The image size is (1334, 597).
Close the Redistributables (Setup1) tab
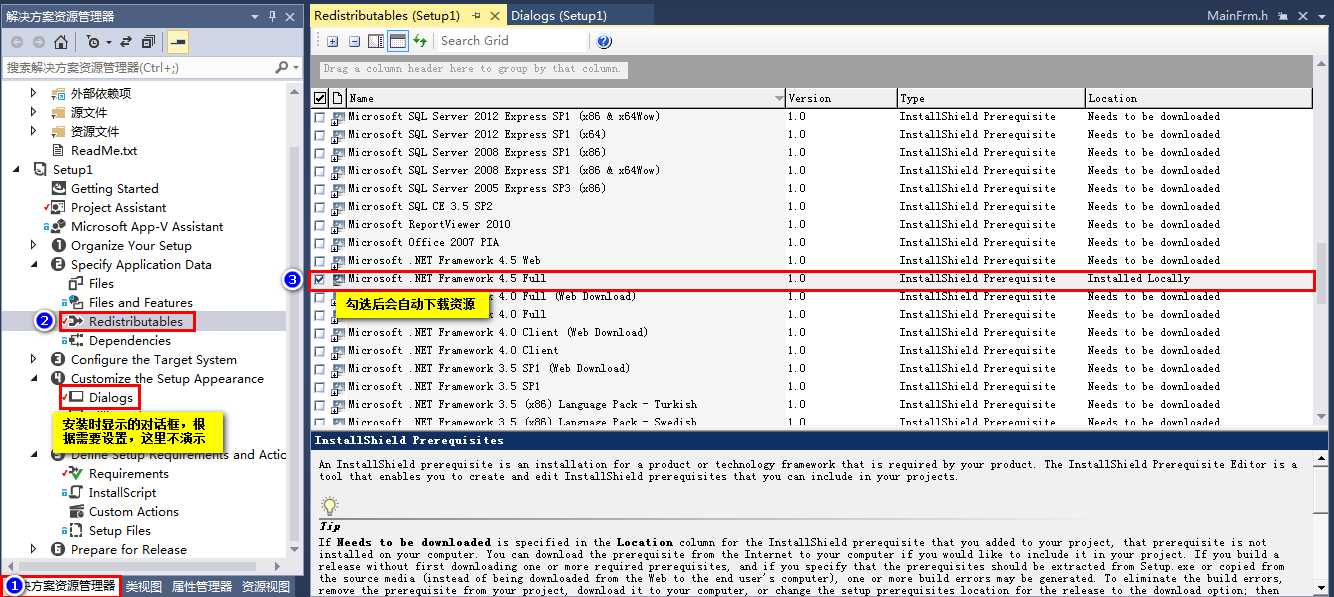tap(494, 16)
